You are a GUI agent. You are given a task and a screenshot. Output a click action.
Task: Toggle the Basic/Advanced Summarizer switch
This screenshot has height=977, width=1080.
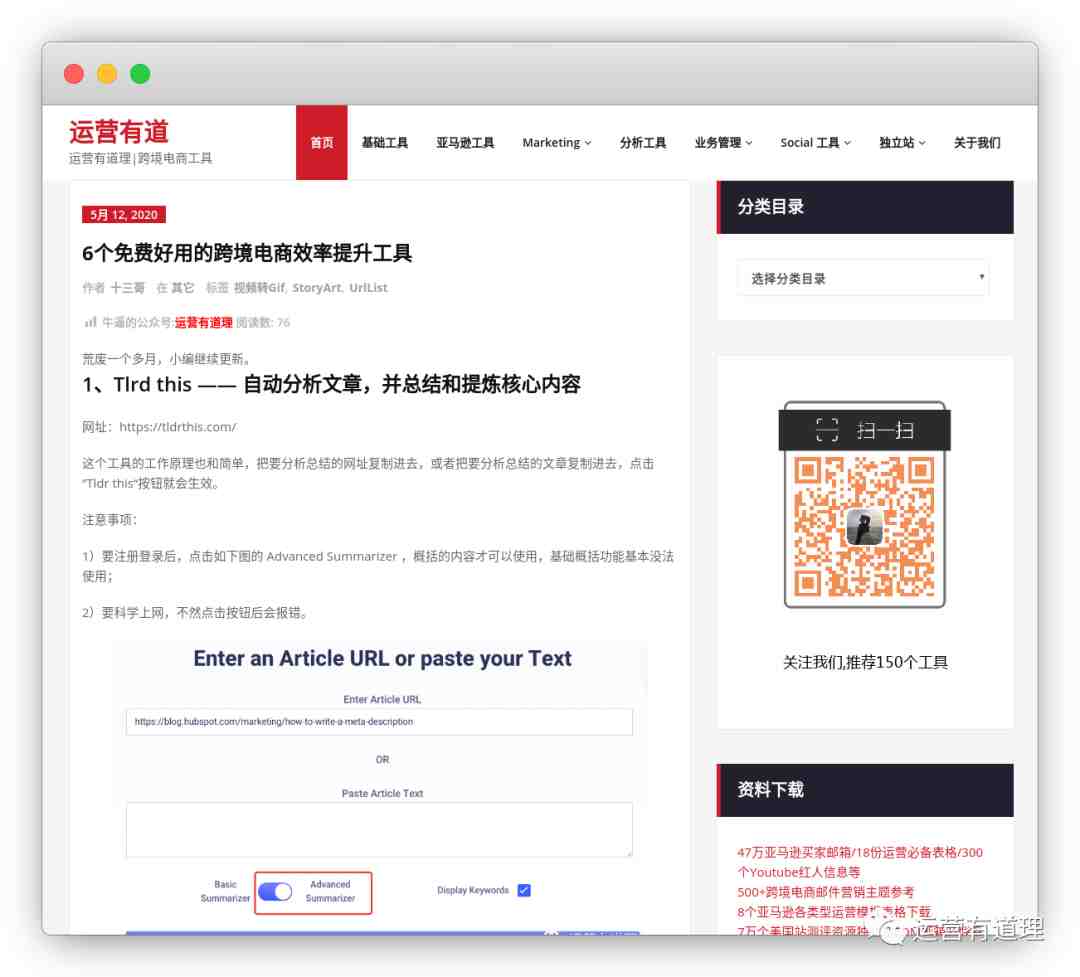point(275,892)
